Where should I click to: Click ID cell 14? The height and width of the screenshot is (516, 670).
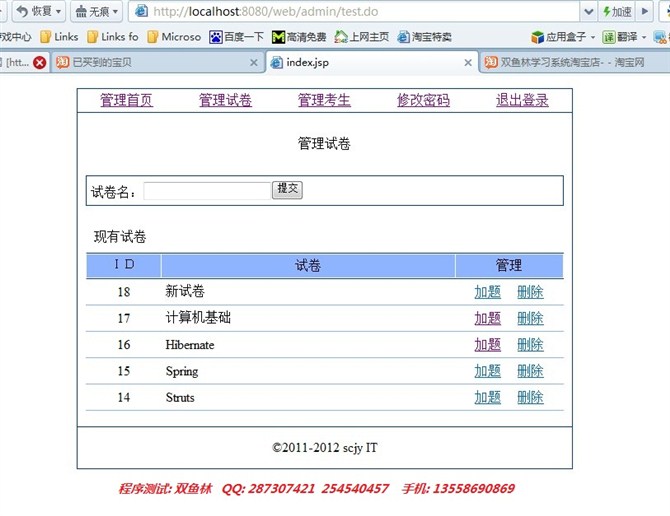tap(124, 398)
